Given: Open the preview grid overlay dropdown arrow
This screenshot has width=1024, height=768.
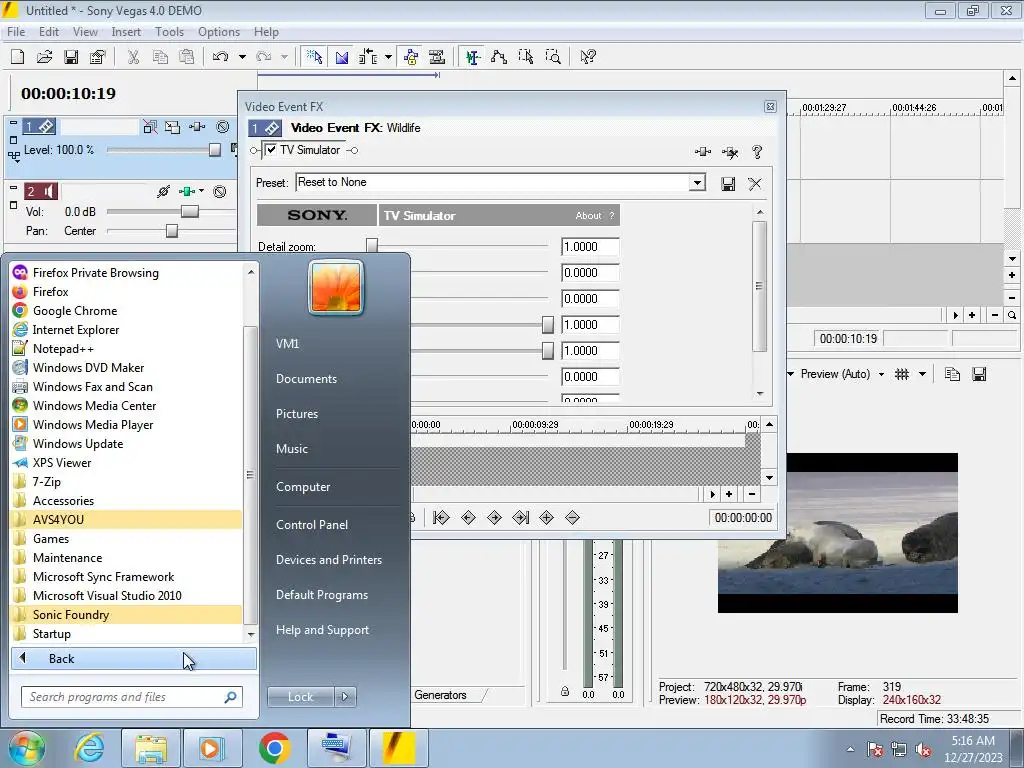Looking at the screenshot, I should [x=922, y=374].
